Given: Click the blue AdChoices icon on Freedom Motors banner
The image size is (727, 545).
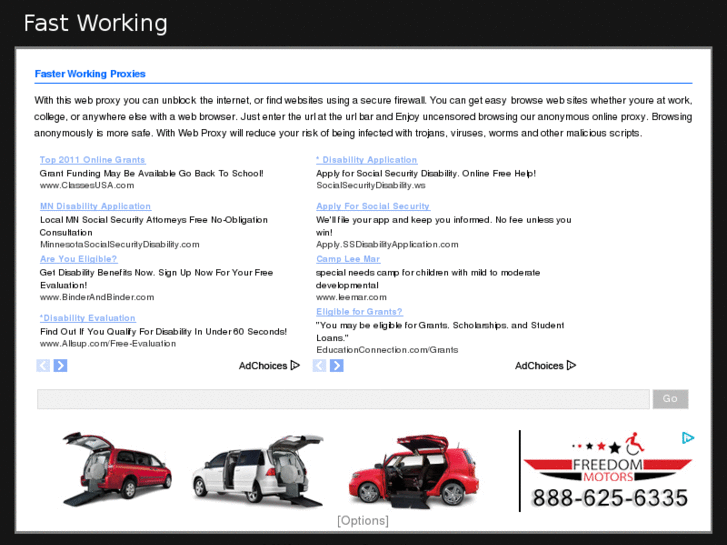Looking at the screenshot, I should (x=688, y=438).
